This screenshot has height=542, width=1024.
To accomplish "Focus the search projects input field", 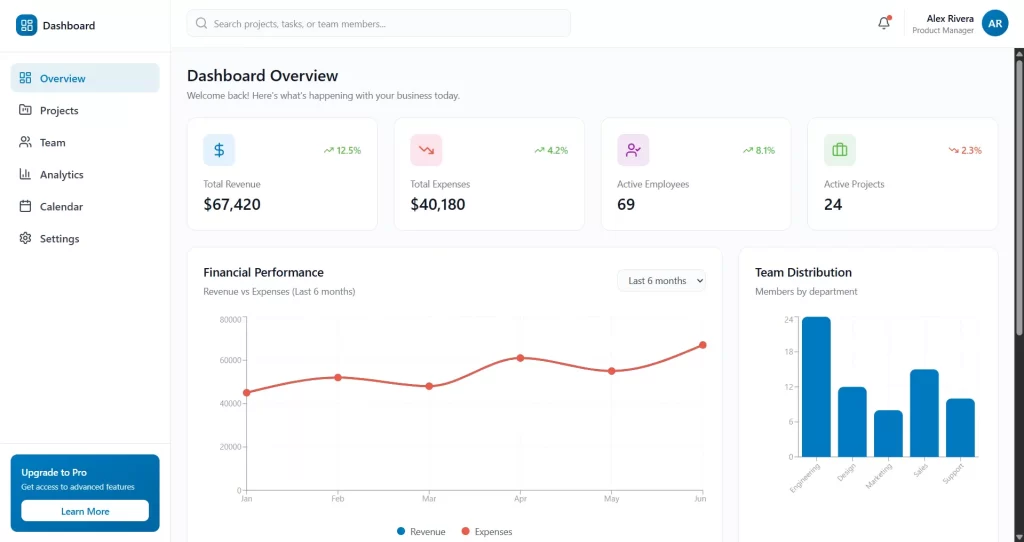I will tap(385, 23).
